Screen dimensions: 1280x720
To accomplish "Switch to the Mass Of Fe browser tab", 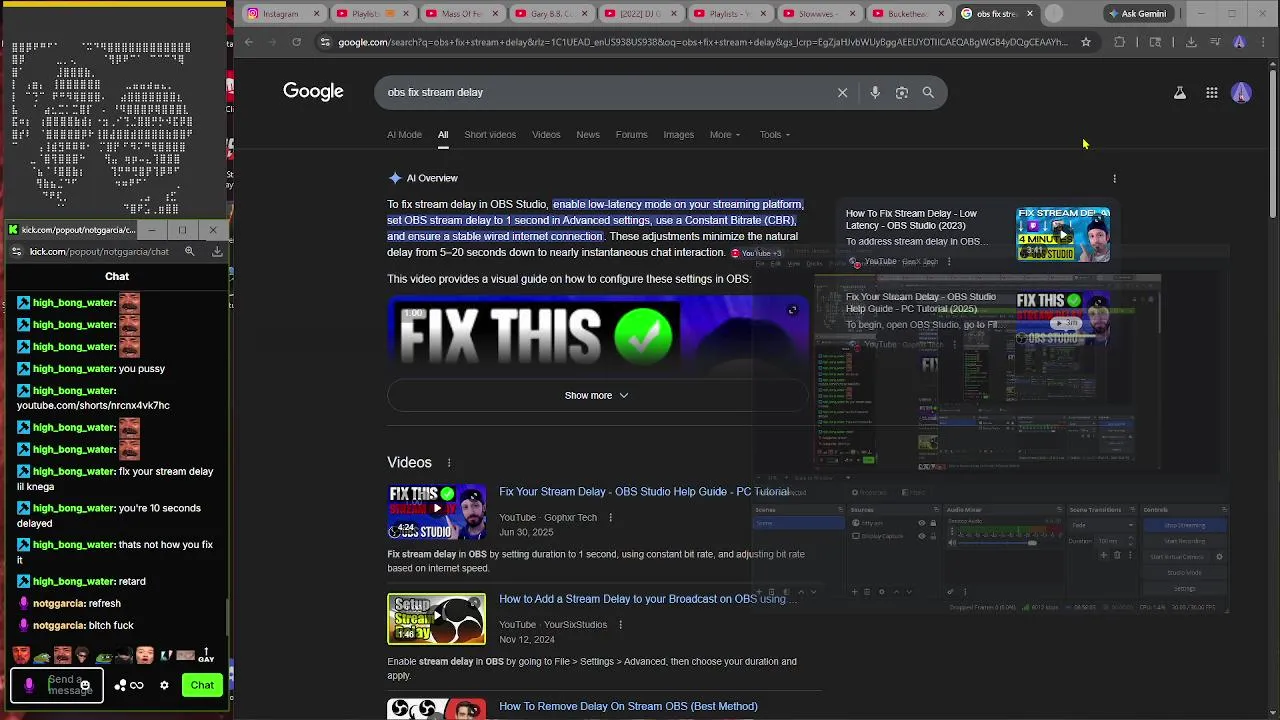I will click(460, 14).
